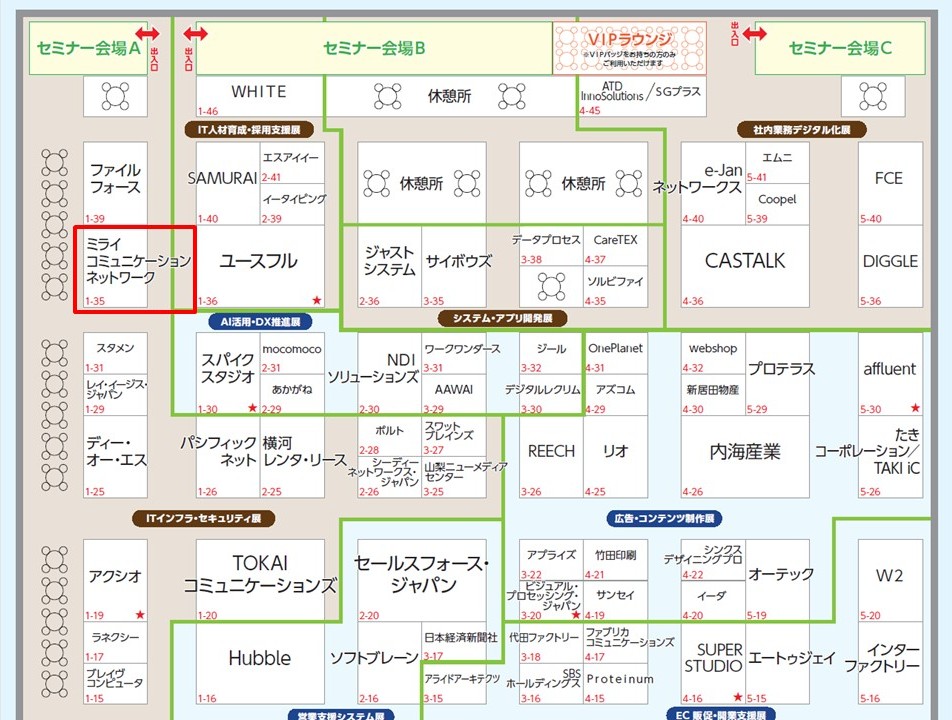
Task: Click the セミナー会場B seminar room label
Action: tap(374, 49)
